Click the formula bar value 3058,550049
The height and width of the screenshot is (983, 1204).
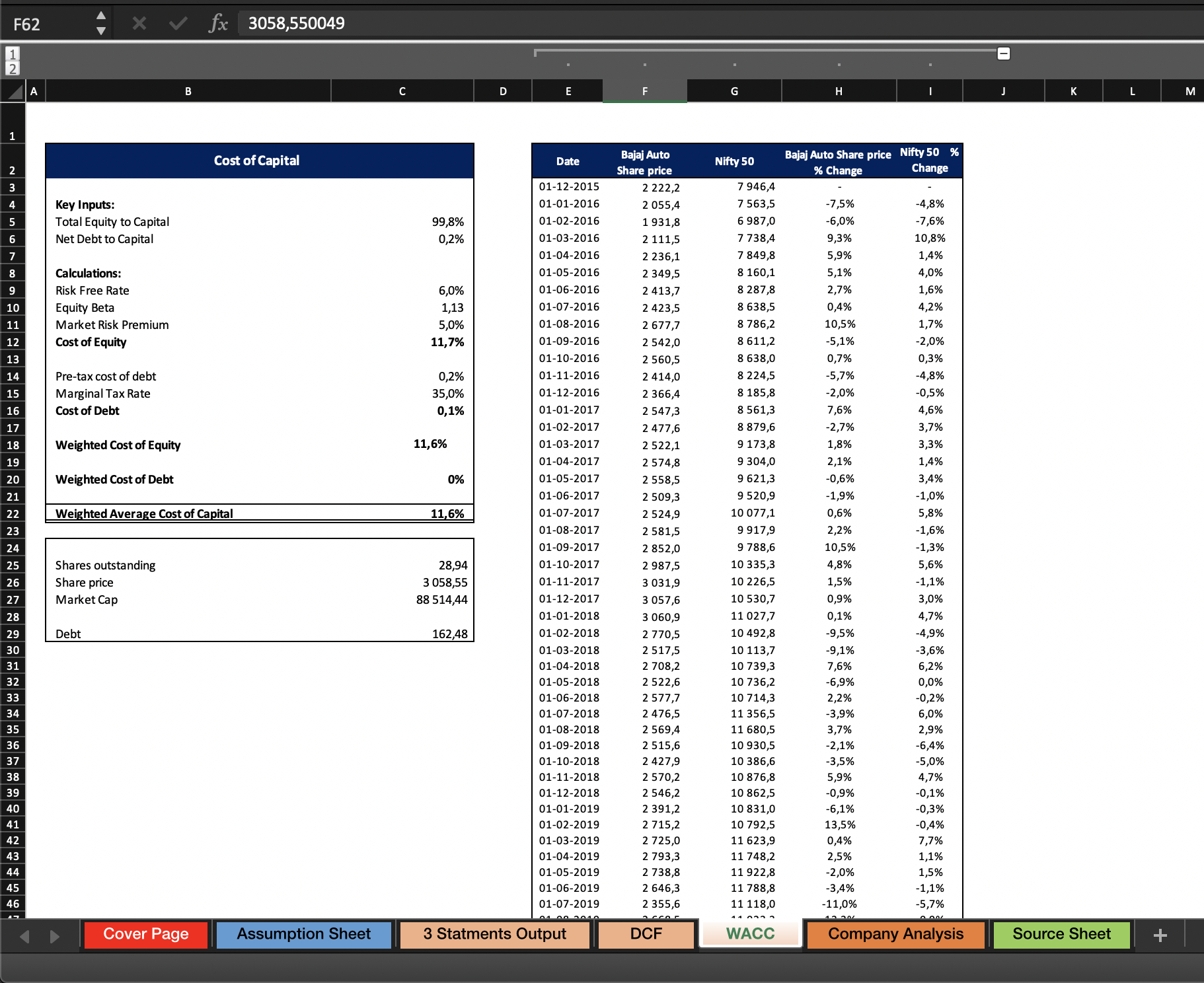pyautogui.click(x=296, y=24)
